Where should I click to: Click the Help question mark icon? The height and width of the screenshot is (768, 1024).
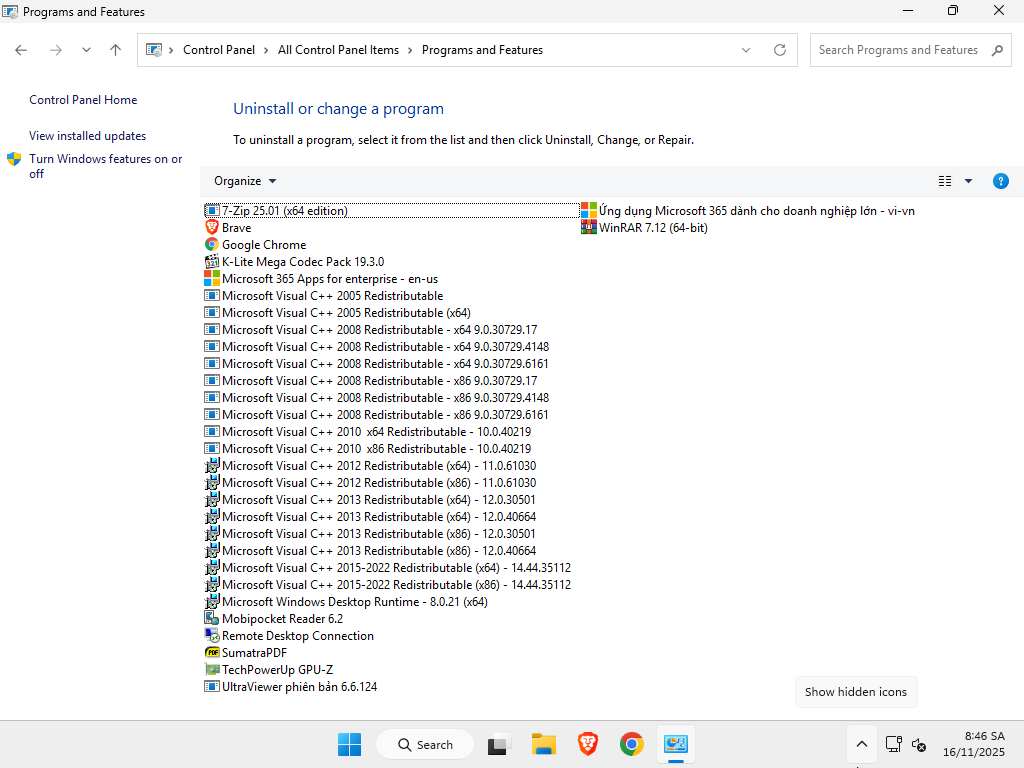1001,181
